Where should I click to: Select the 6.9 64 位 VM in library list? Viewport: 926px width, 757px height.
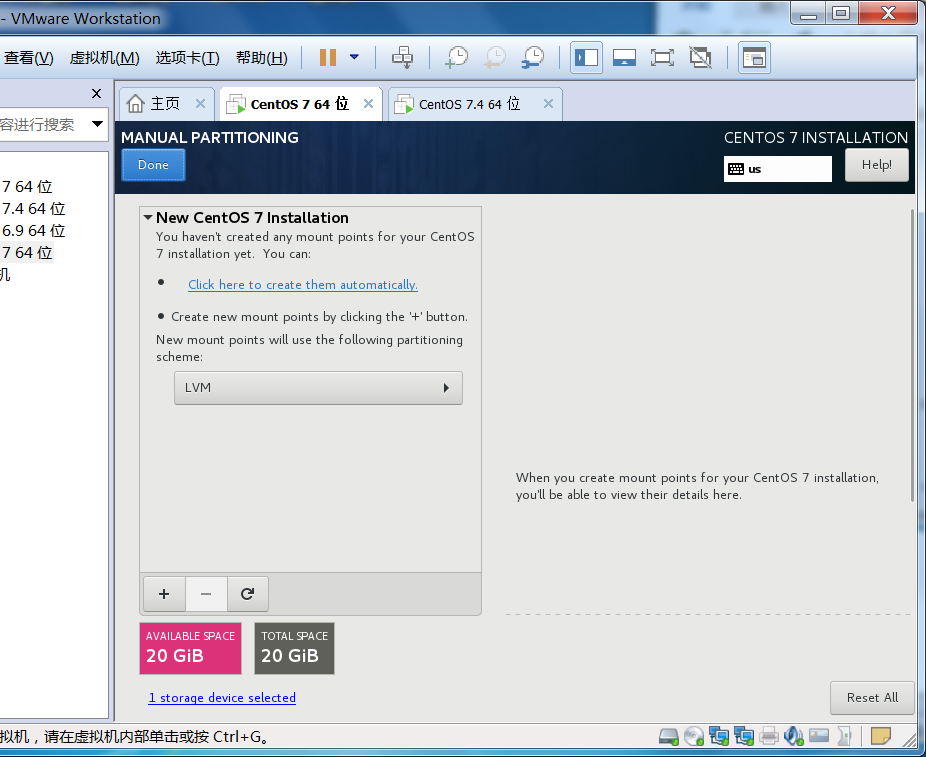tap(33, 230)
